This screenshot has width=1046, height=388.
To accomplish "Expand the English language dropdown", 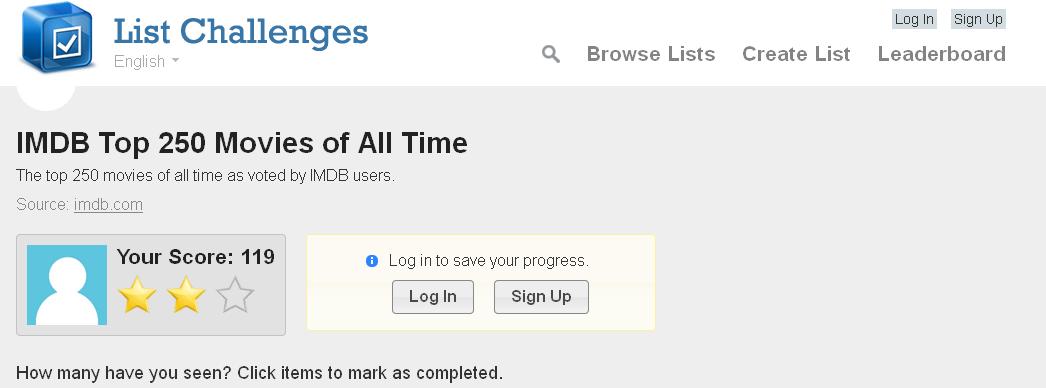I will (x=147, y=61).
